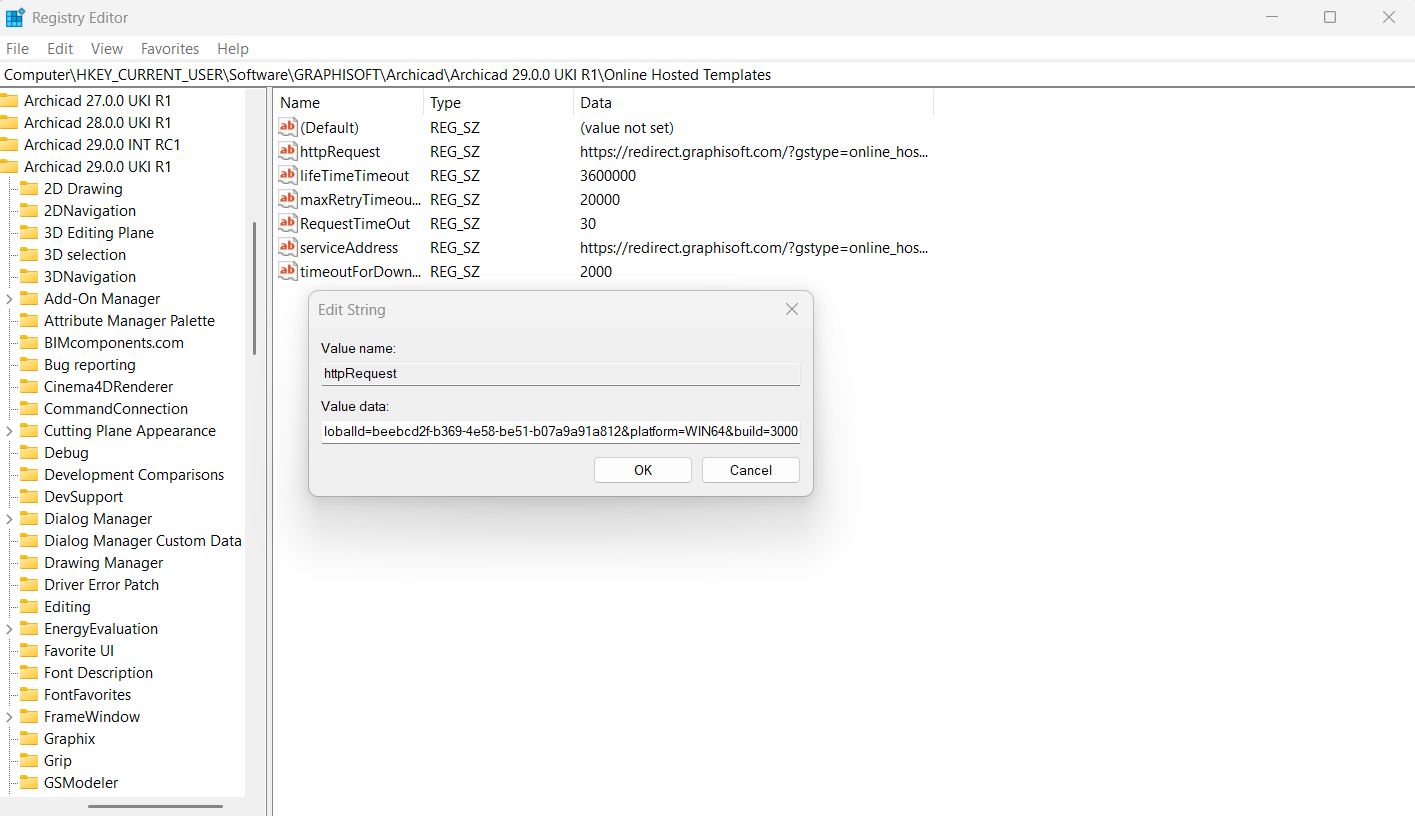Viewport: 1415px width, 816px height.
Task: Open the Favorites menu
Action: (170, 48)
